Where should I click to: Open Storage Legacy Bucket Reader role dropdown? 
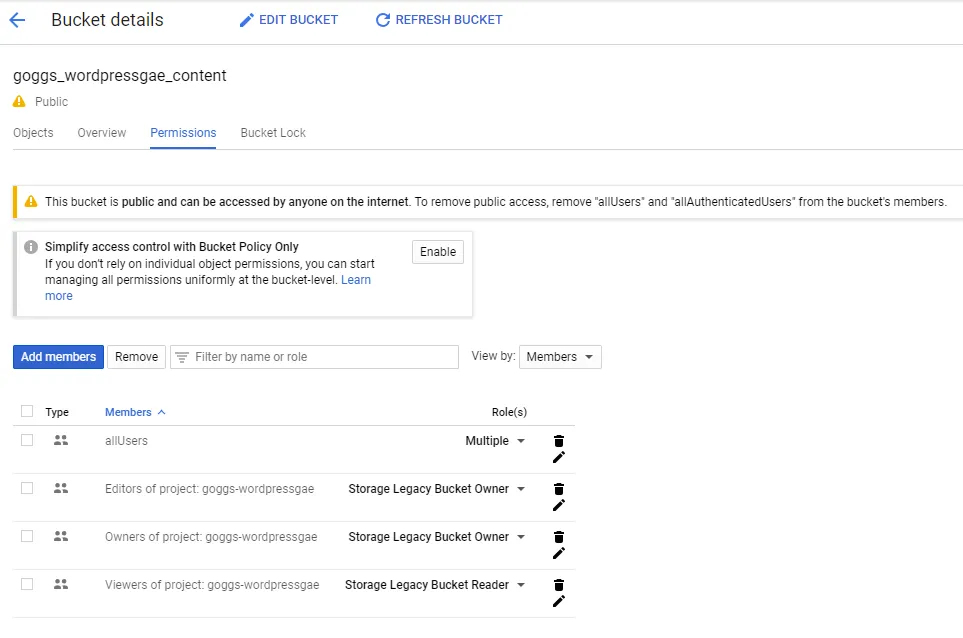coord(434,584)
